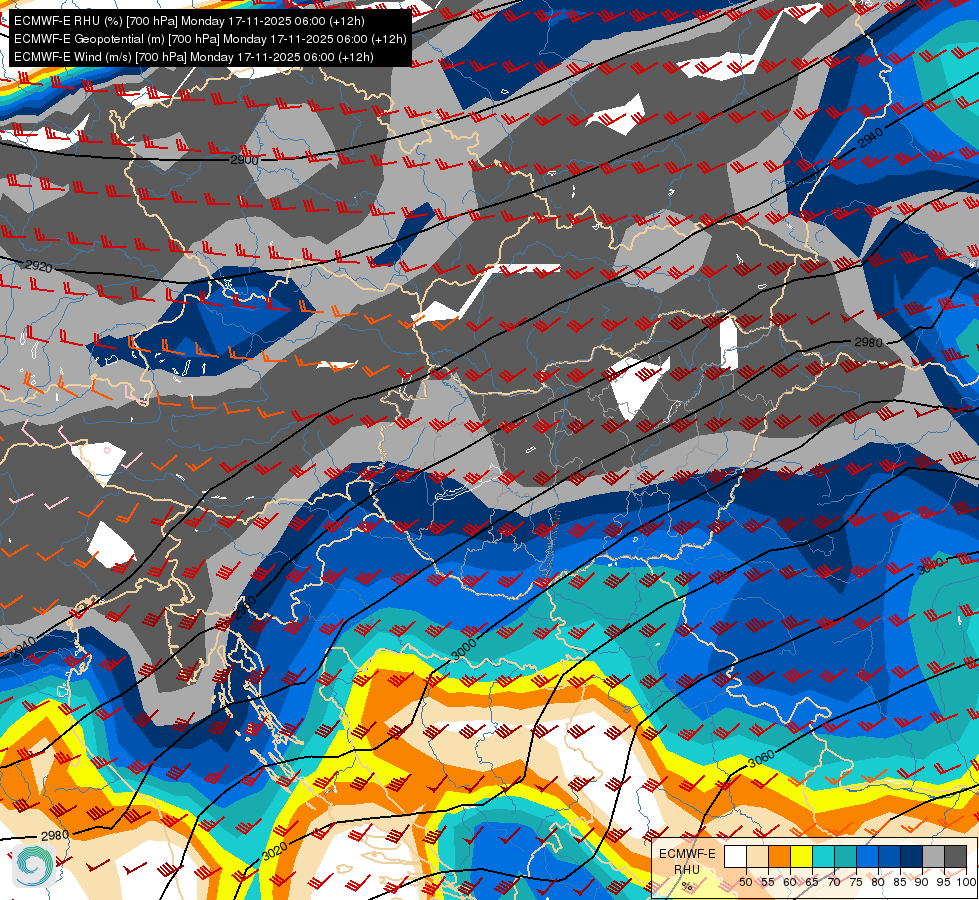Click the legend tick value 65

coord(812,882)
